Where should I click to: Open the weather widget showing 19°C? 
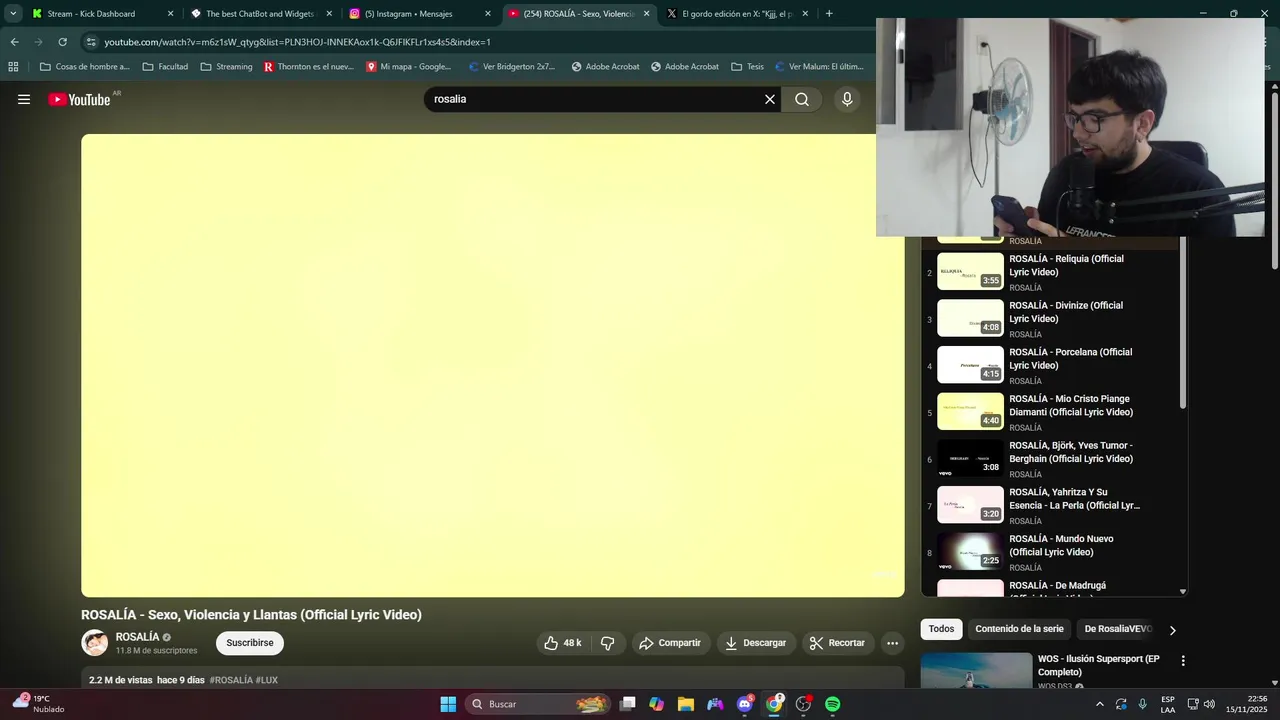coord(38,704)
